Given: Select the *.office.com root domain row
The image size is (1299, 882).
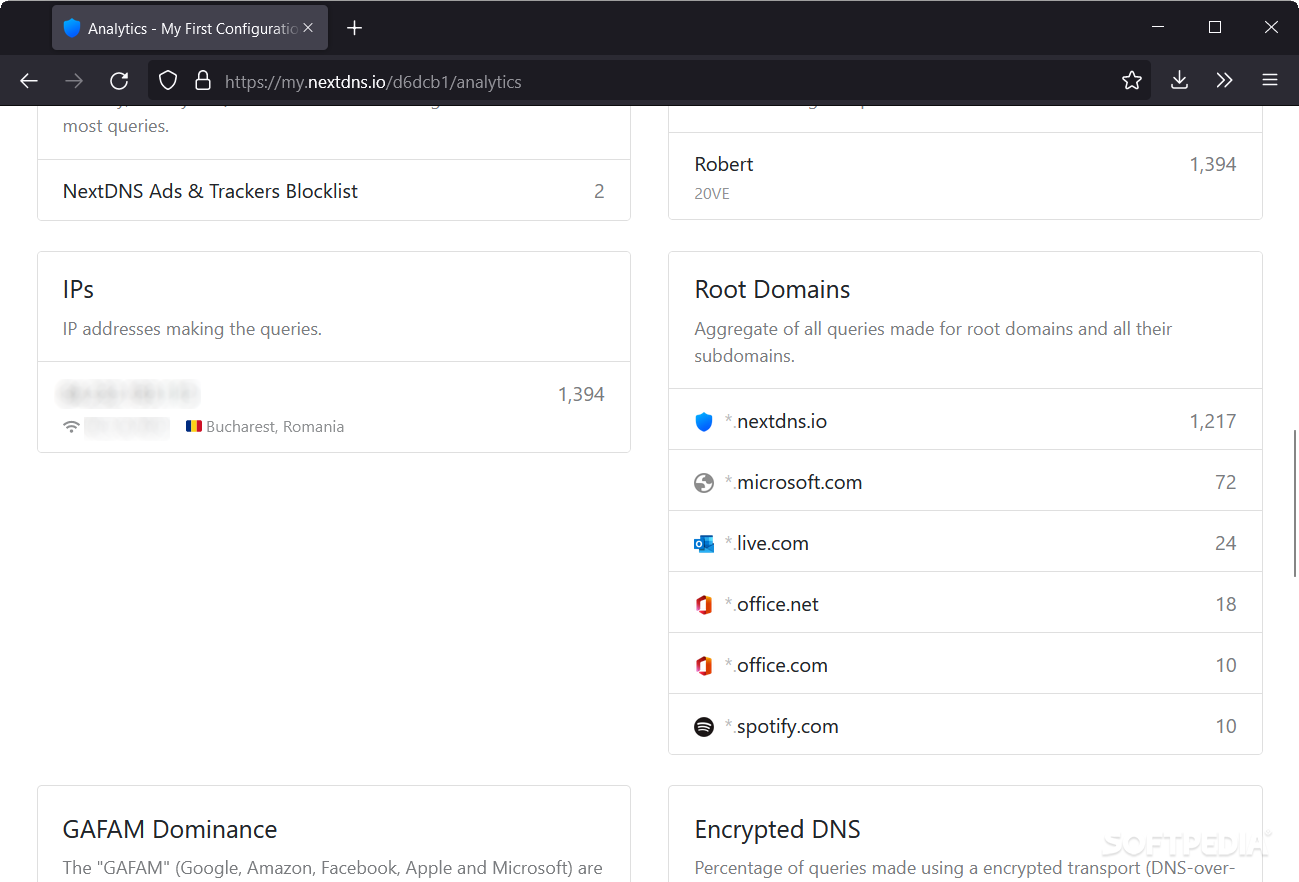Looking at the screenshot, I should [965, 664].
